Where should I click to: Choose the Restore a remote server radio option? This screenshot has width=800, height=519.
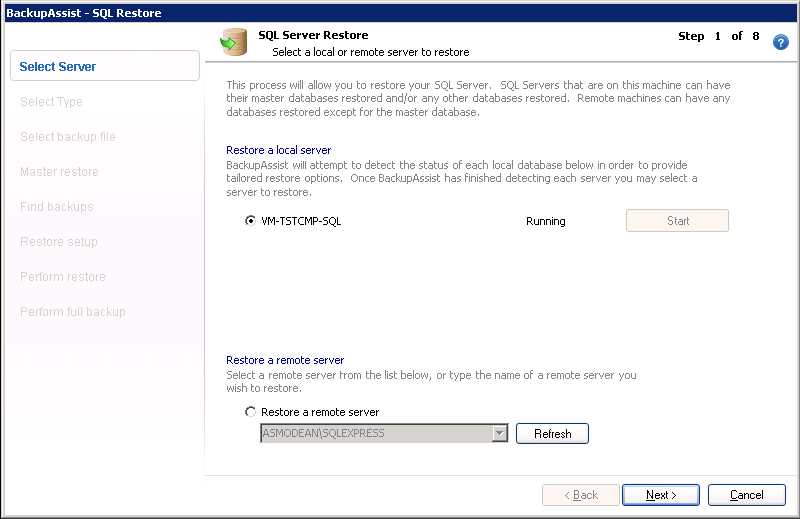pyautogui.click(x=250, y=411)
